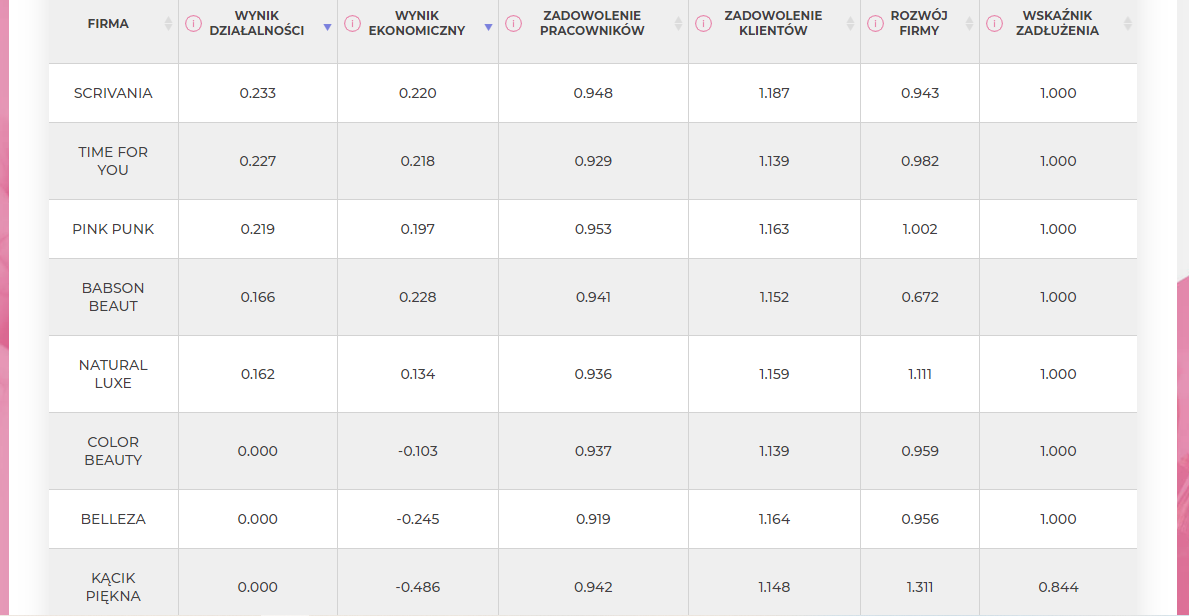Viewport: 1189px width, 616px height.
Task: Sort by Zadowolenie Pracowników column arrows
Action: pos(679,24)
